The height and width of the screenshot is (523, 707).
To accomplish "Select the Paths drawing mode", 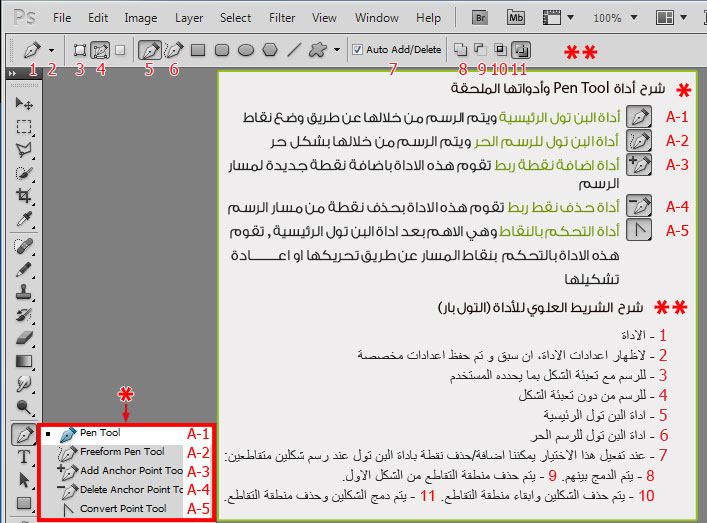I will 100,50.
